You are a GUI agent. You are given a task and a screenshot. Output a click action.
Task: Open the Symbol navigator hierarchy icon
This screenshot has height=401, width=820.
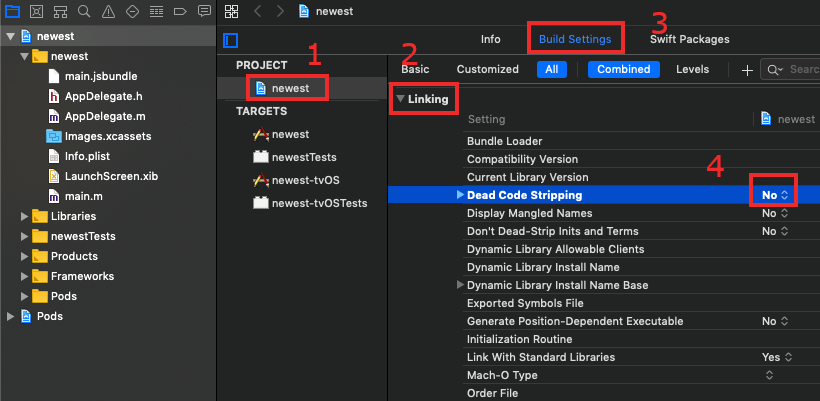click(x=60, y=11)
